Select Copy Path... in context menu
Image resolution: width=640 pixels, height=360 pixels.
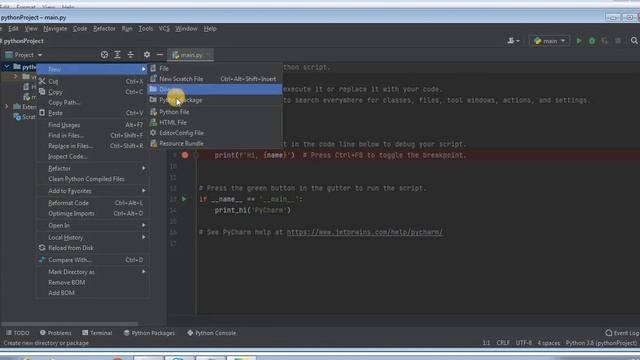point(93,102)
